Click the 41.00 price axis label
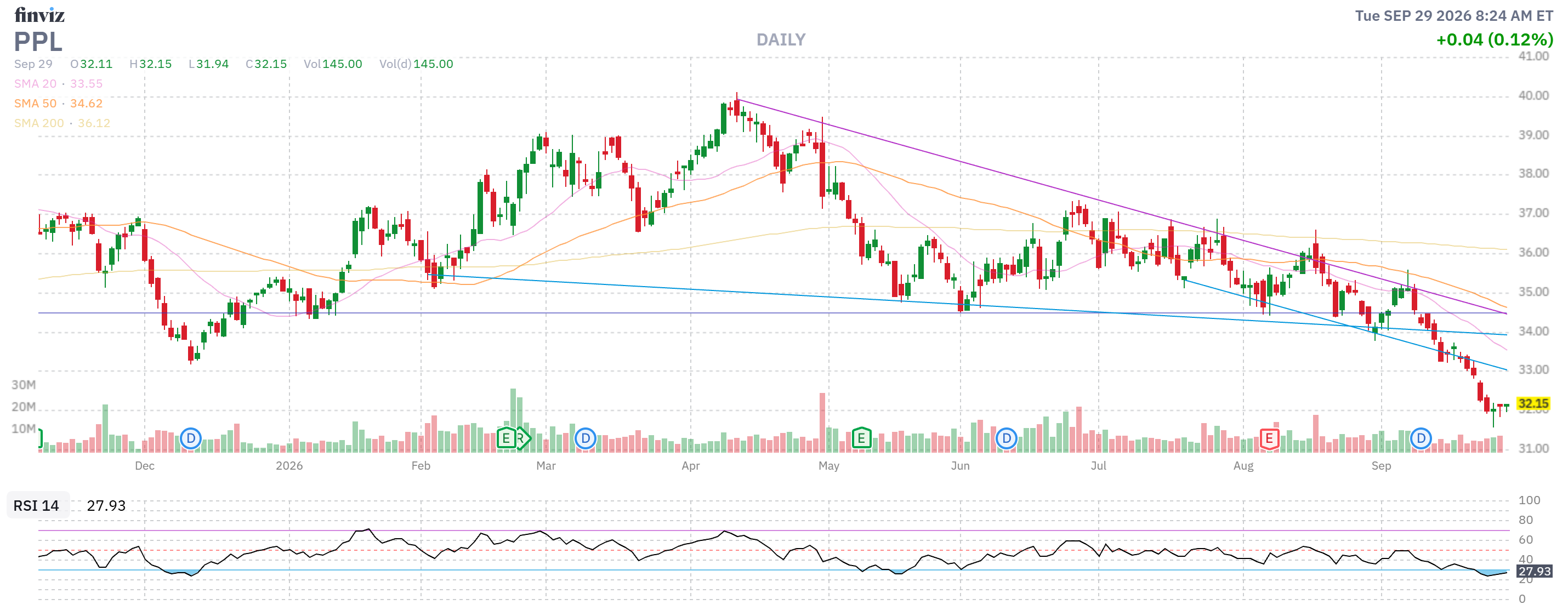The height and width of the screenshot is (616, 1568). (1533, 56)
